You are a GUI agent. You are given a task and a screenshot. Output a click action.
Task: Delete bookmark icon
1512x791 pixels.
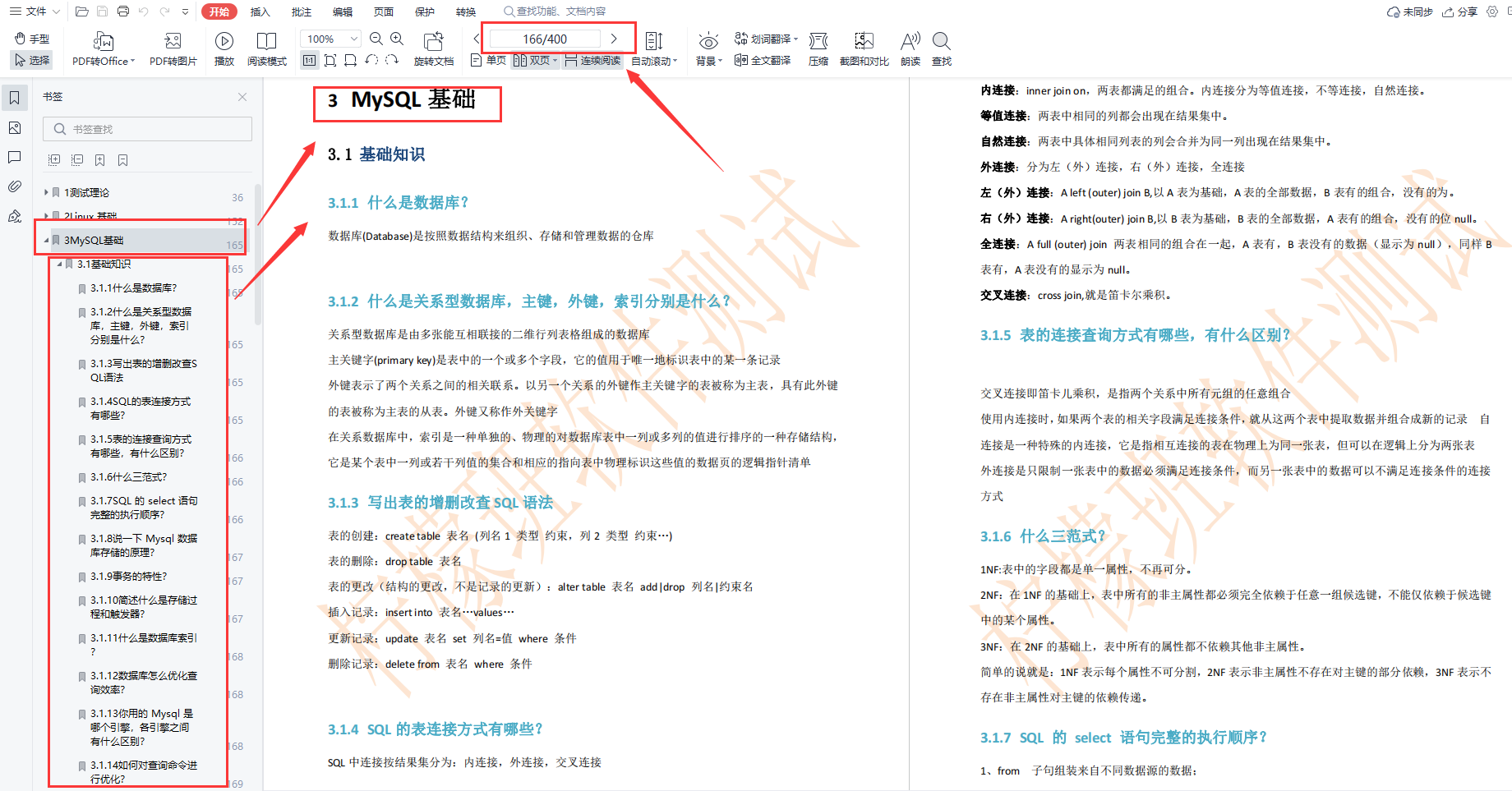pos(122,160)
